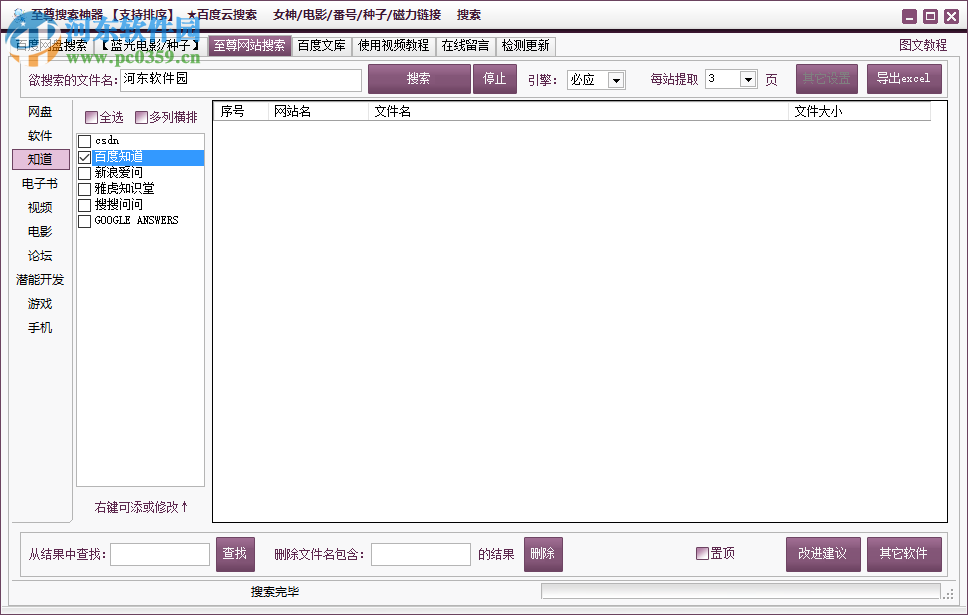Viewport: 968px width, 615px height.
Task: Select the 网盘 category
Action: coord(40,112)
